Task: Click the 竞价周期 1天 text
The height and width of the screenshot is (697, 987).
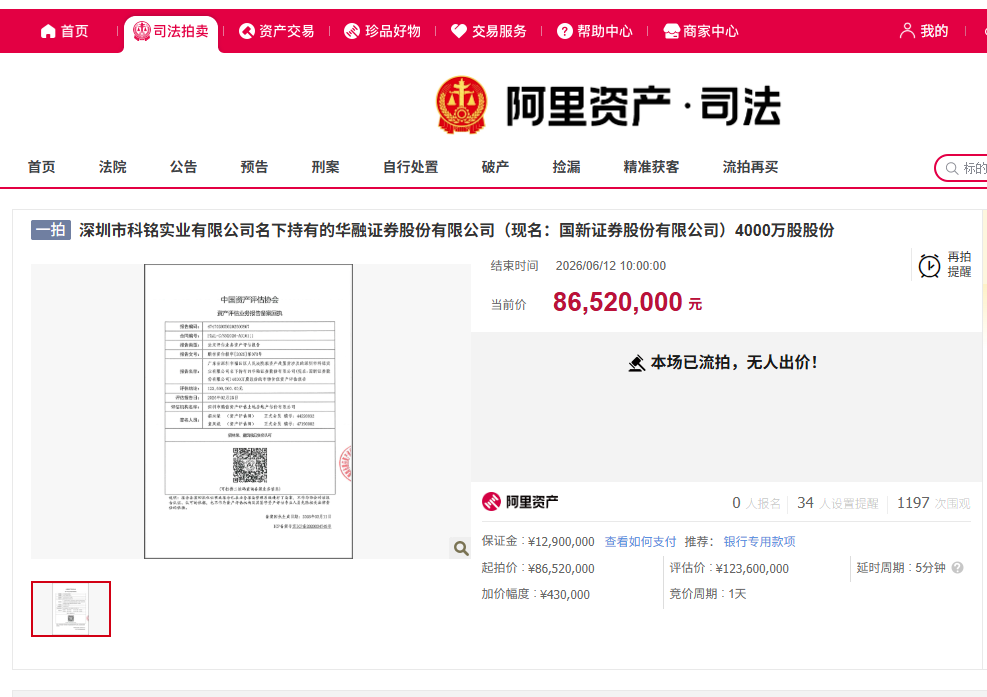Action: pos(708,594)
